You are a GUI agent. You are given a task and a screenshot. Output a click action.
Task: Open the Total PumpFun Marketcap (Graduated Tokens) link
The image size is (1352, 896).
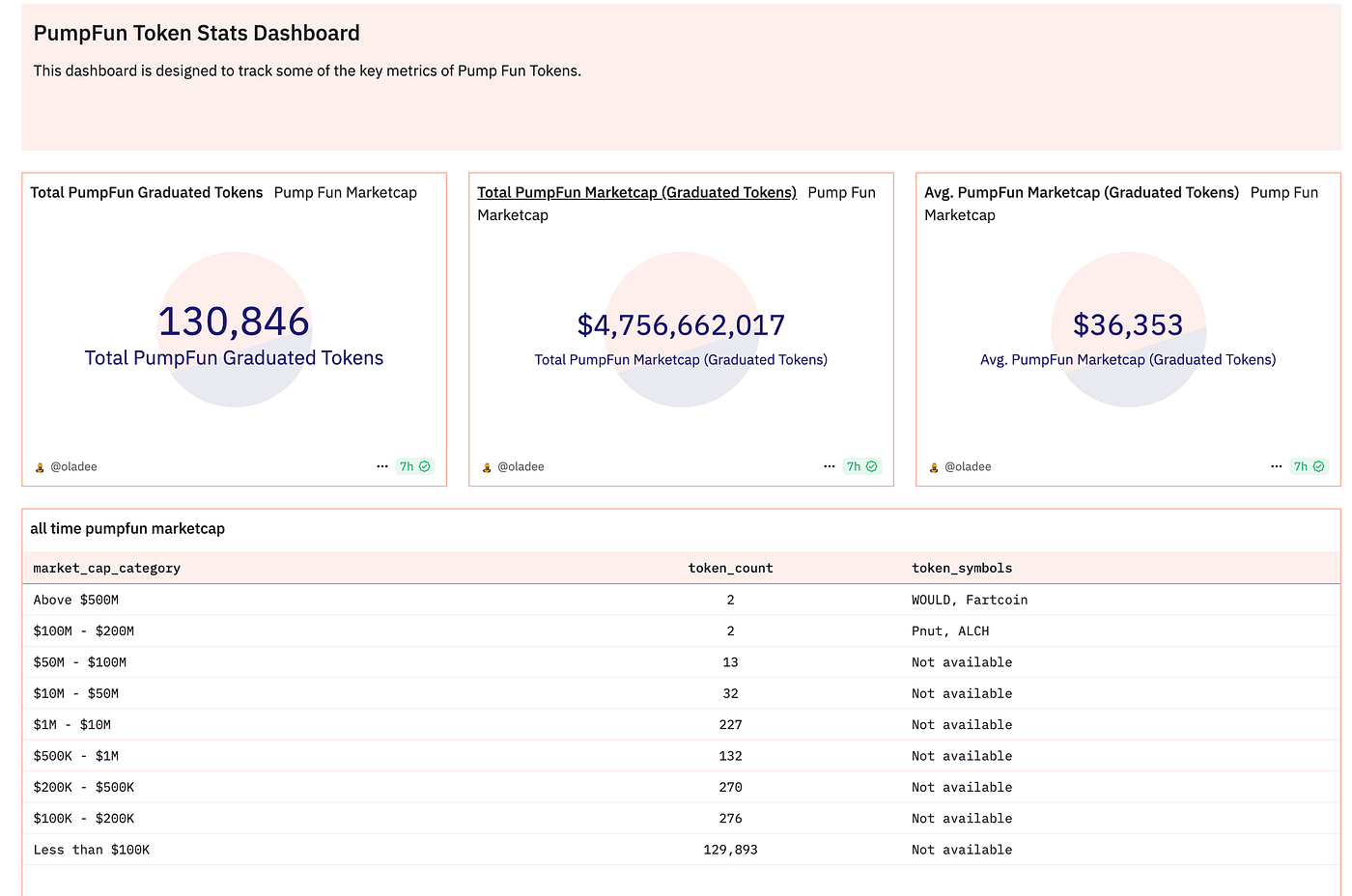pyautogui.click(x=636, y=192)
